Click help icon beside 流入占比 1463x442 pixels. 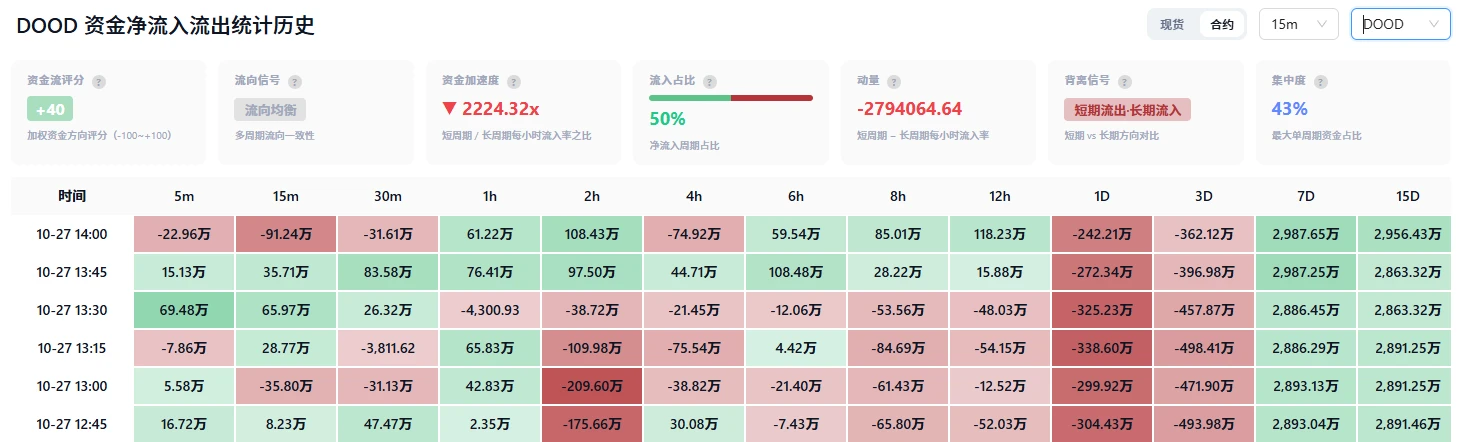pos(709,81)
